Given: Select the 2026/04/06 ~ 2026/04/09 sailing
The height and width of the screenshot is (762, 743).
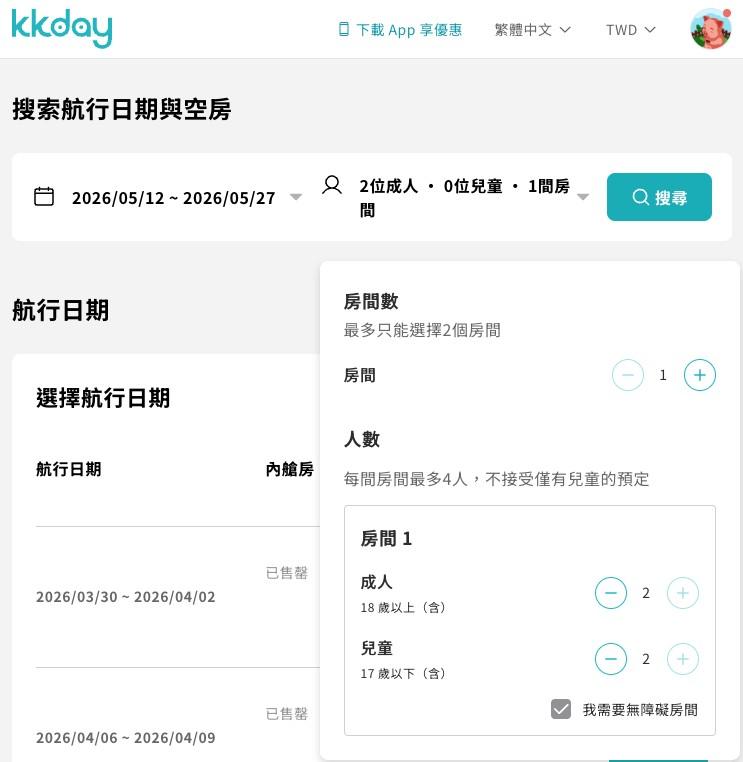Looking at the screenshot, I should tap(126, 738).
